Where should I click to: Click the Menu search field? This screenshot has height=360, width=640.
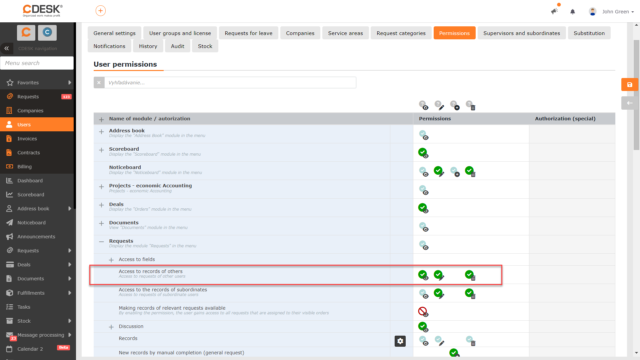[x=37, y=63]
